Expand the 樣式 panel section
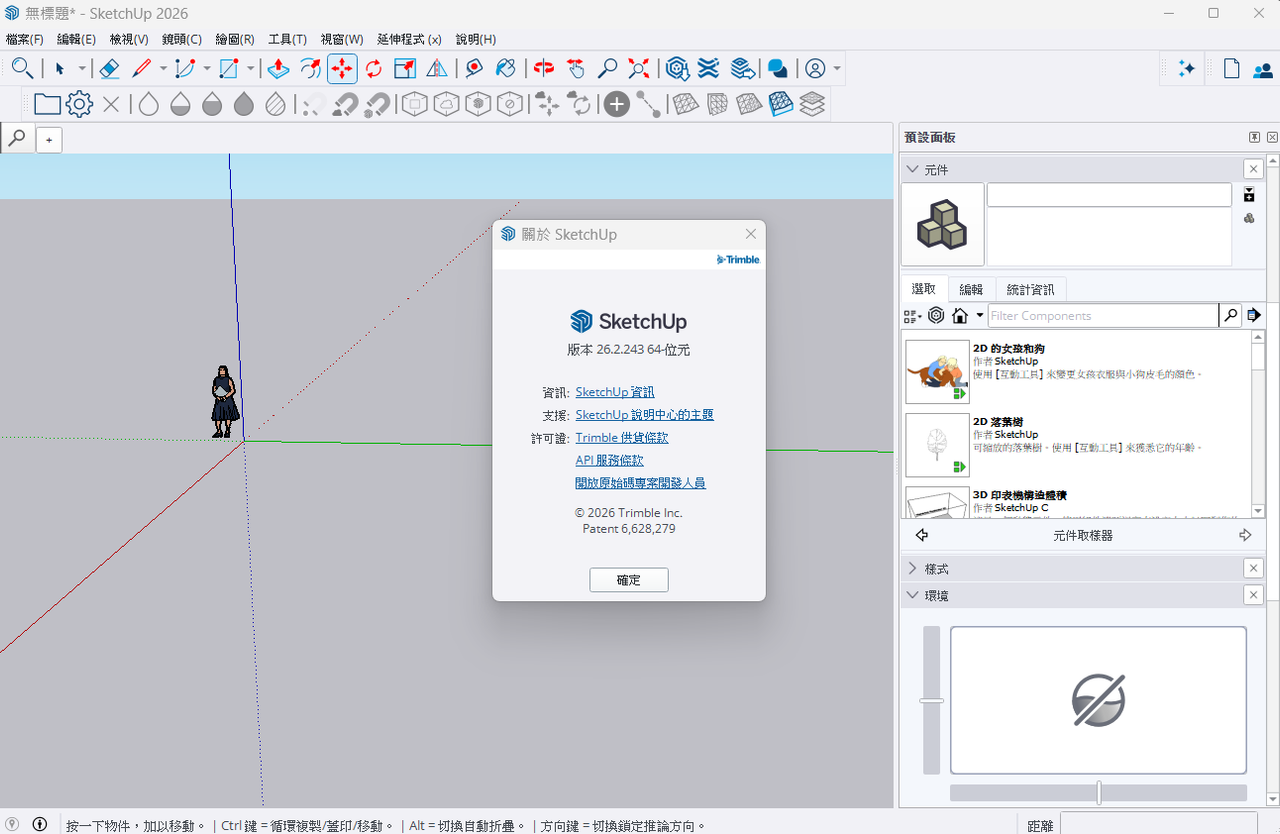Image resolution: width=1280 pixels, height=834 pixels. tap(912, 568)
